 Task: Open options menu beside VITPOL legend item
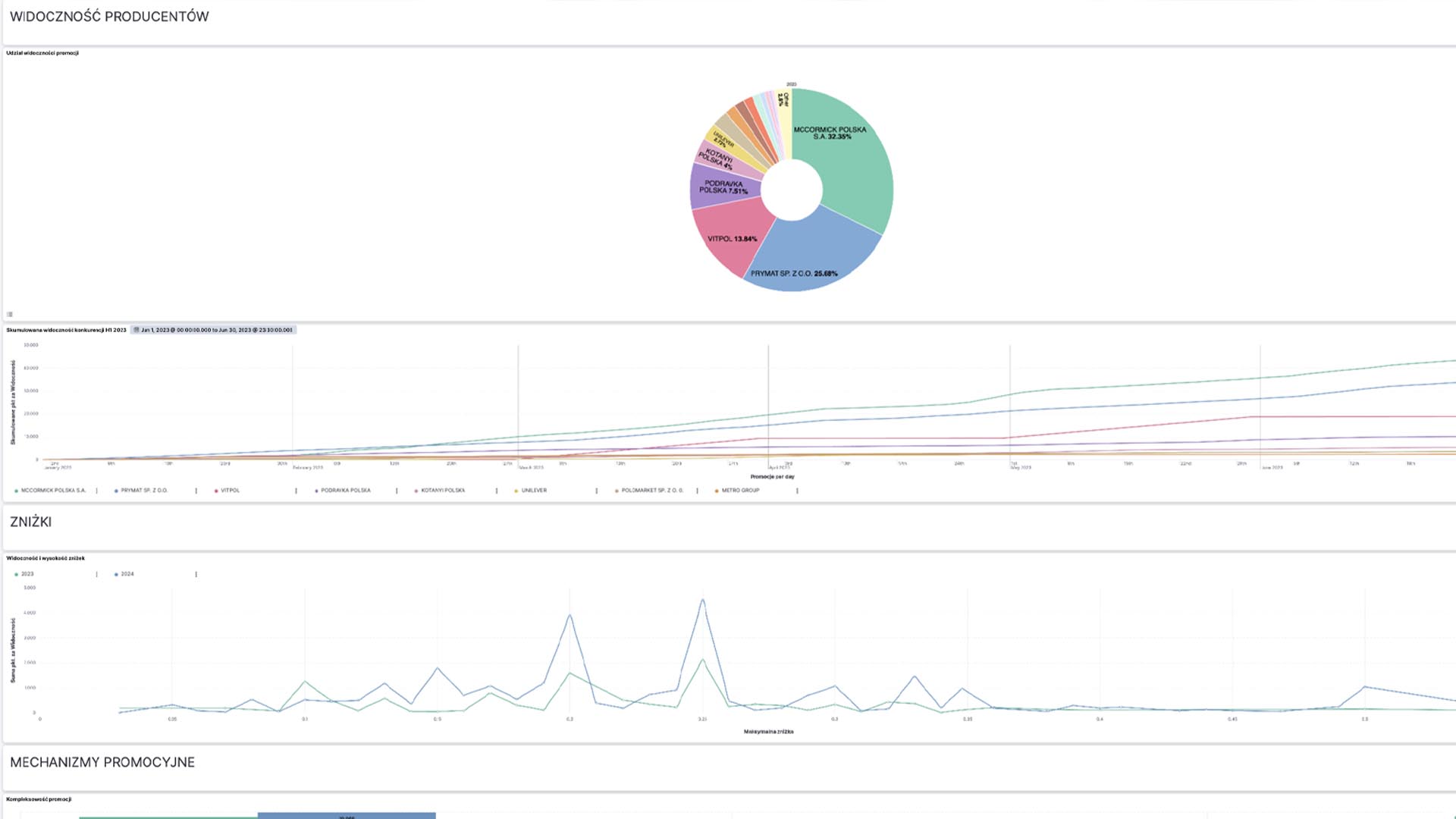click(x=296, y=491)
